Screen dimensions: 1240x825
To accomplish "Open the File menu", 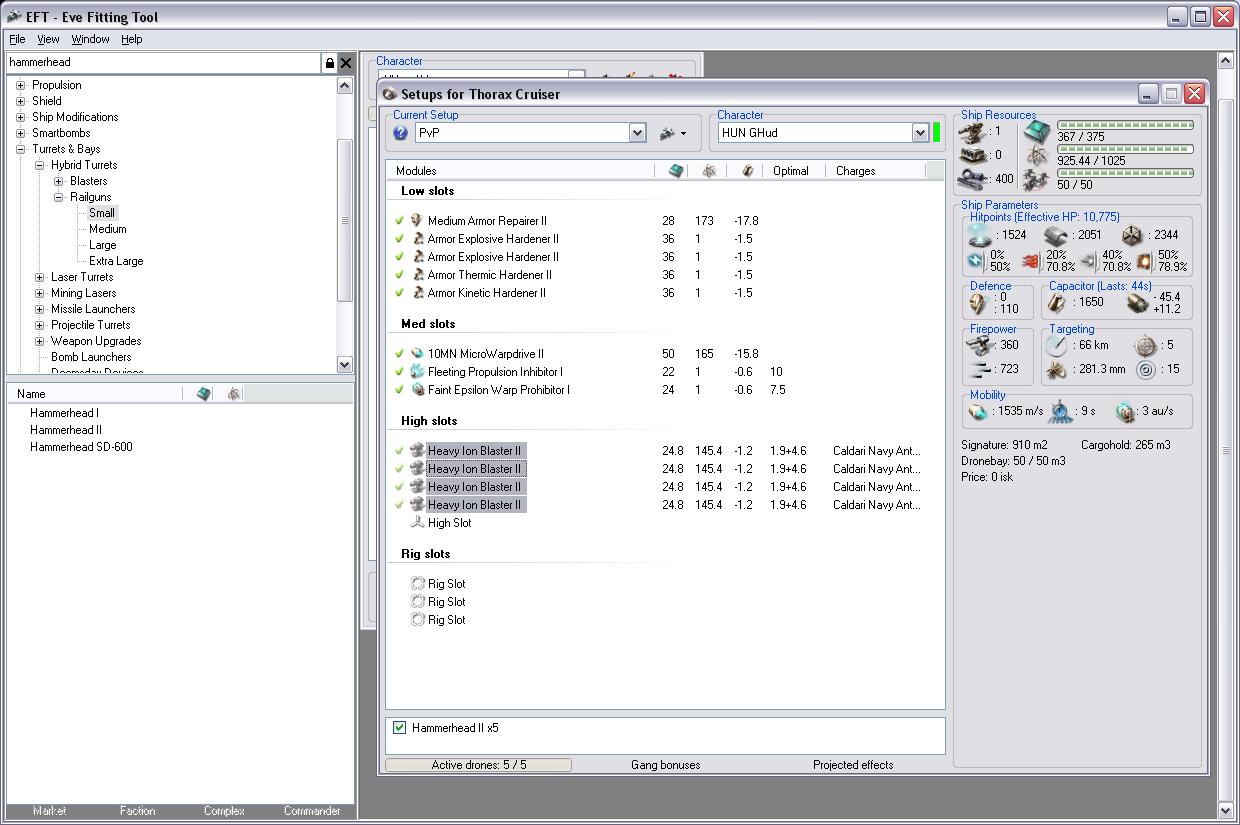I will 17,39.
